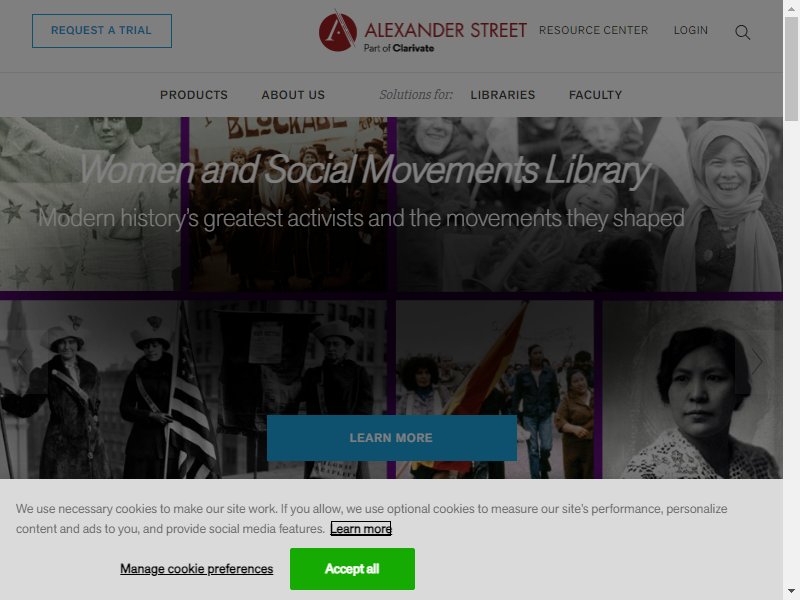Click the Login link
Screen dimensions: 800x600
691,30
